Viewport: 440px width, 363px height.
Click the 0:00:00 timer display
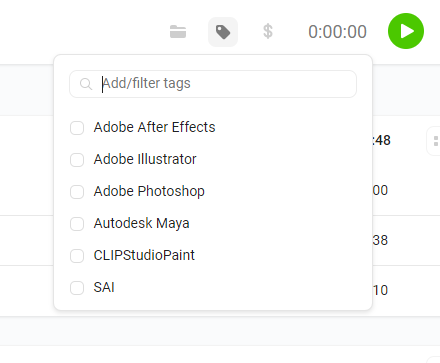point(337,32)
